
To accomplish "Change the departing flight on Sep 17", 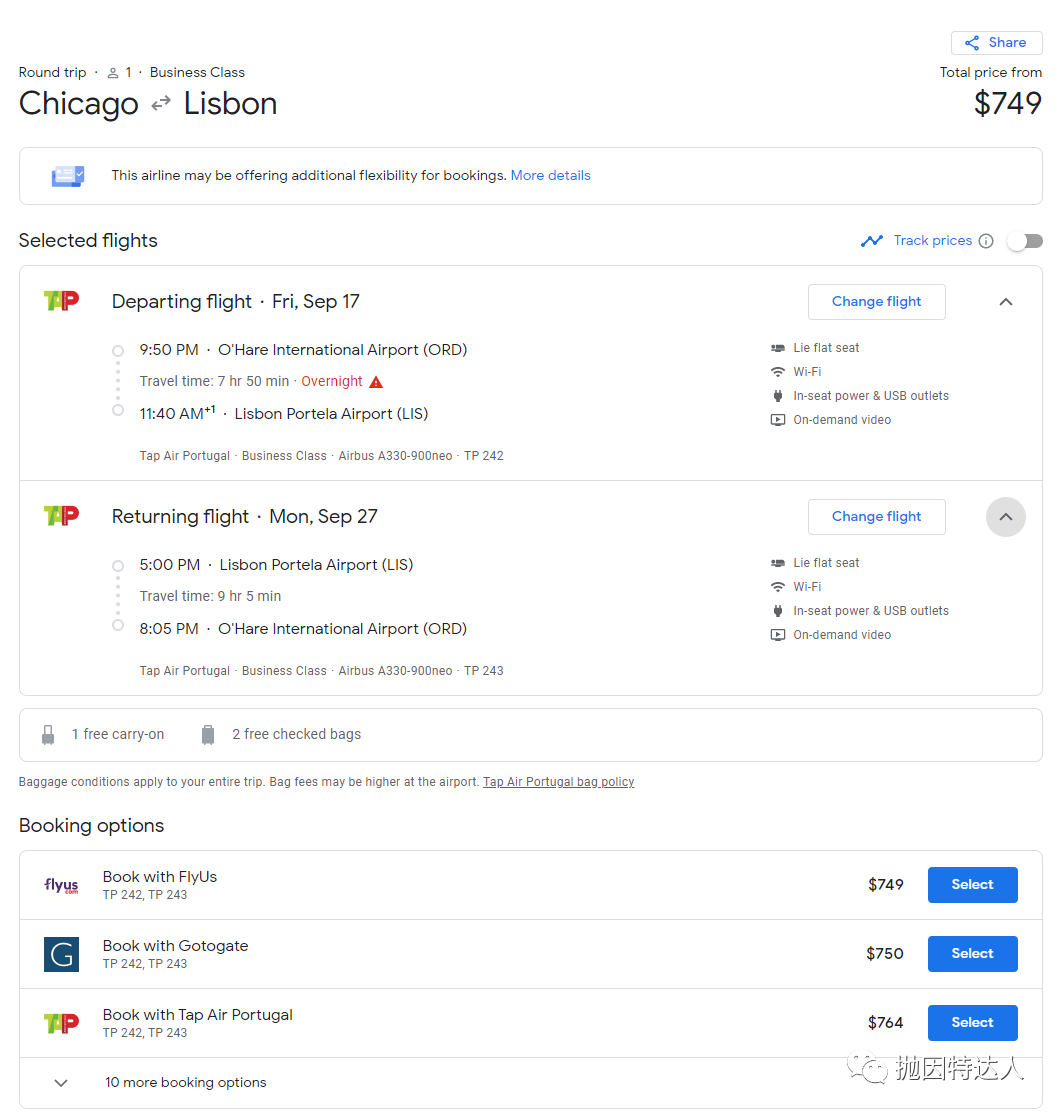I will pyautogui.click(x=876, y=302).
